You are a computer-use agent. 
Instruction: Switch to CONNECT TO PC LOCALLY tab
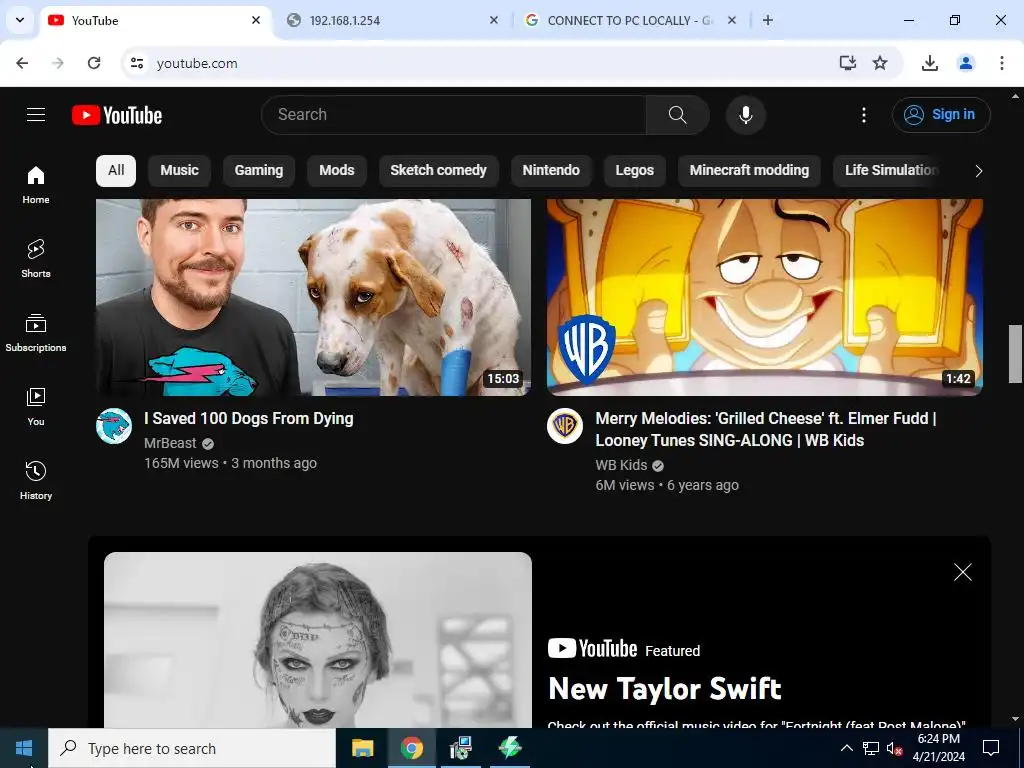(x=630, y=20)
